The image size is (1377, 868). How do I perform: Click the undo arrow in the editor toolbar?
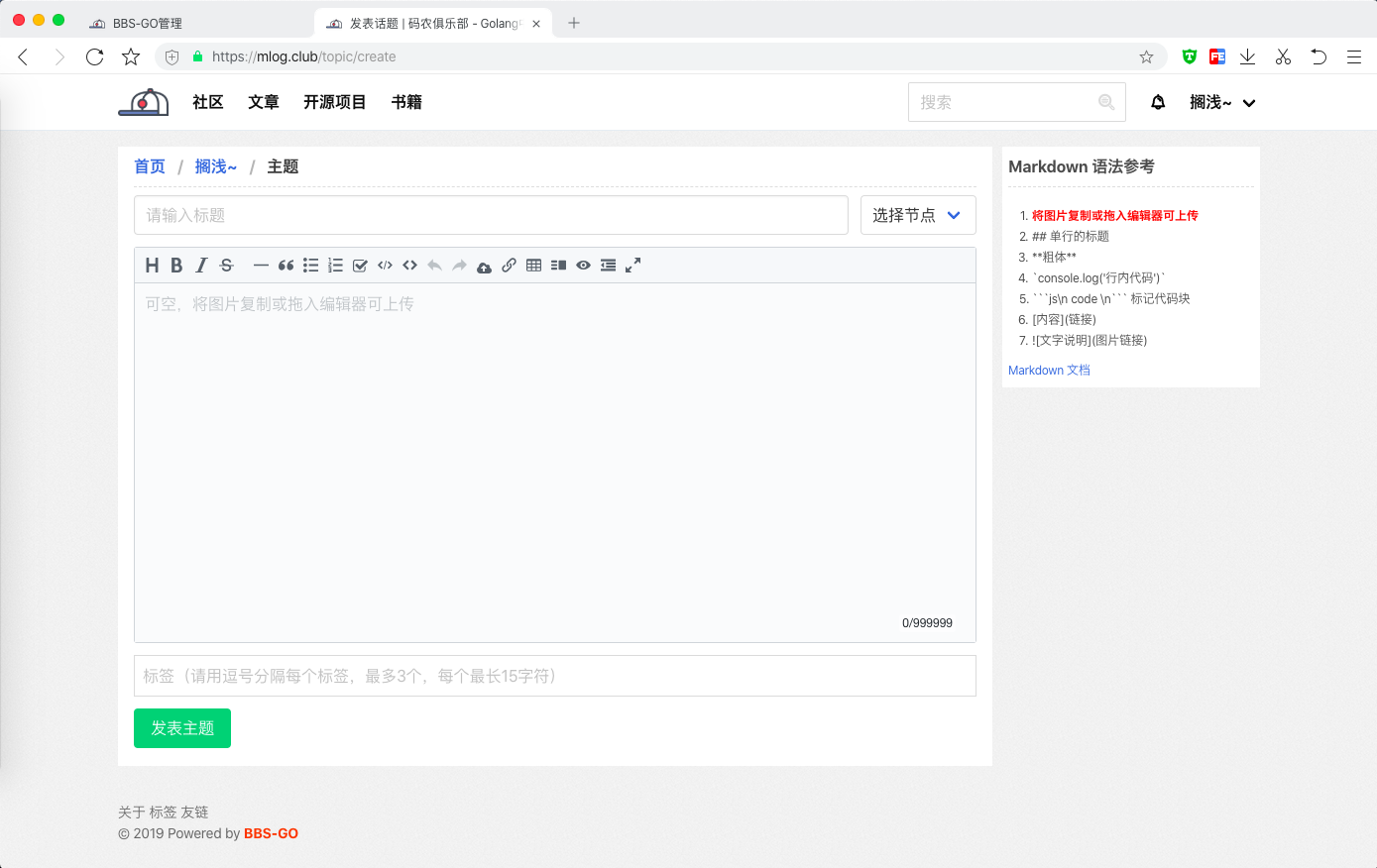pyautogui.click(x=434, y=265)
